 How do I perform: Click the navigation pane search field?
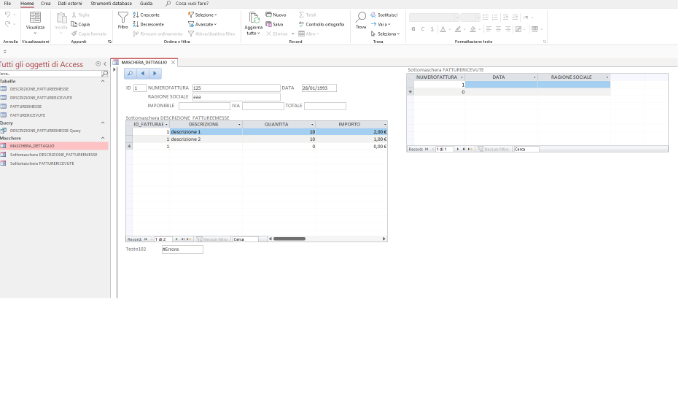click(x=50, y=74)
